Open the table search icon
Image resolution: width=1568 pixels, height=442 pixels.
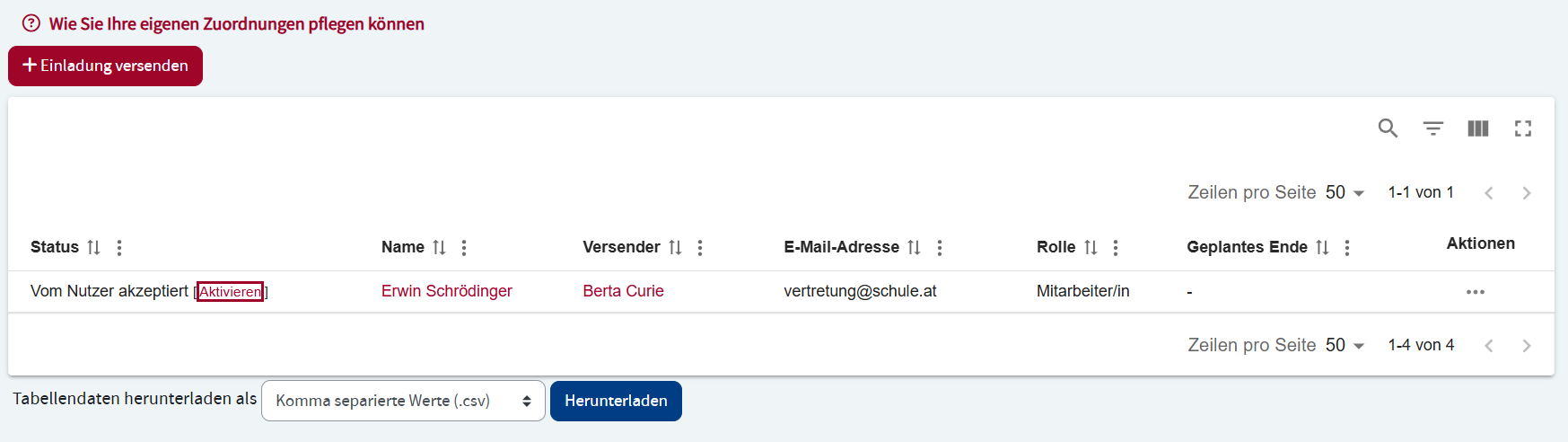click(1388, 128)
